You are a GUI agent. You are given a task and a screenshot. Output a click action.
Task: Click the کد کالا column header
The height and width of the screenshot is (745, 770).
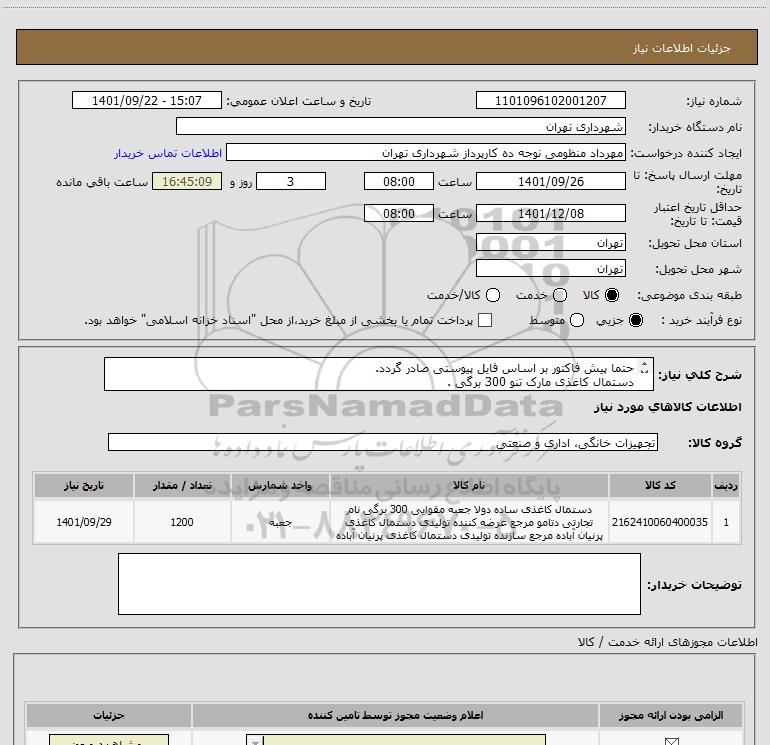tap(660, 485)
